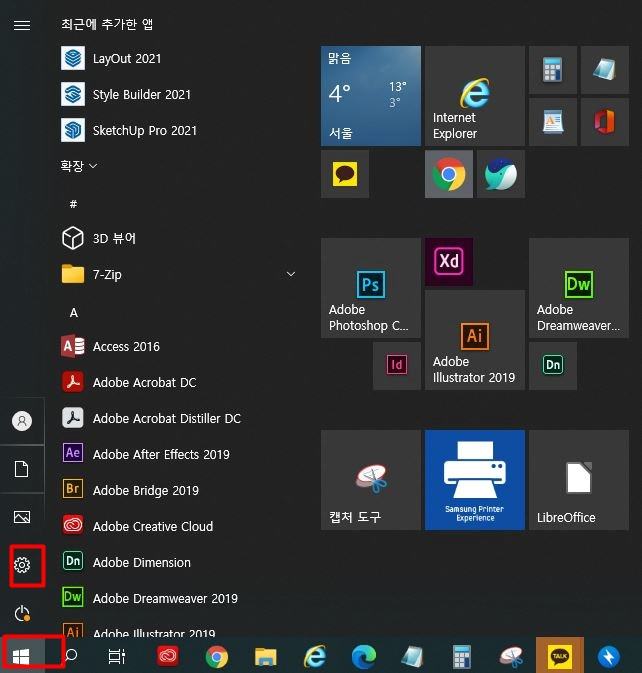
Task: Open the blue lightning app on taskbar
Action: tap(609, 657)
